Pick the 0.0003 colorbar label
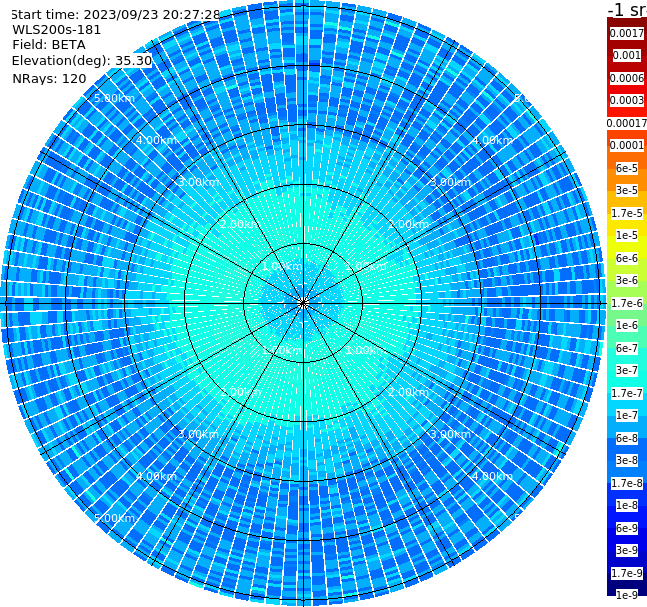 tap(627, 100)
